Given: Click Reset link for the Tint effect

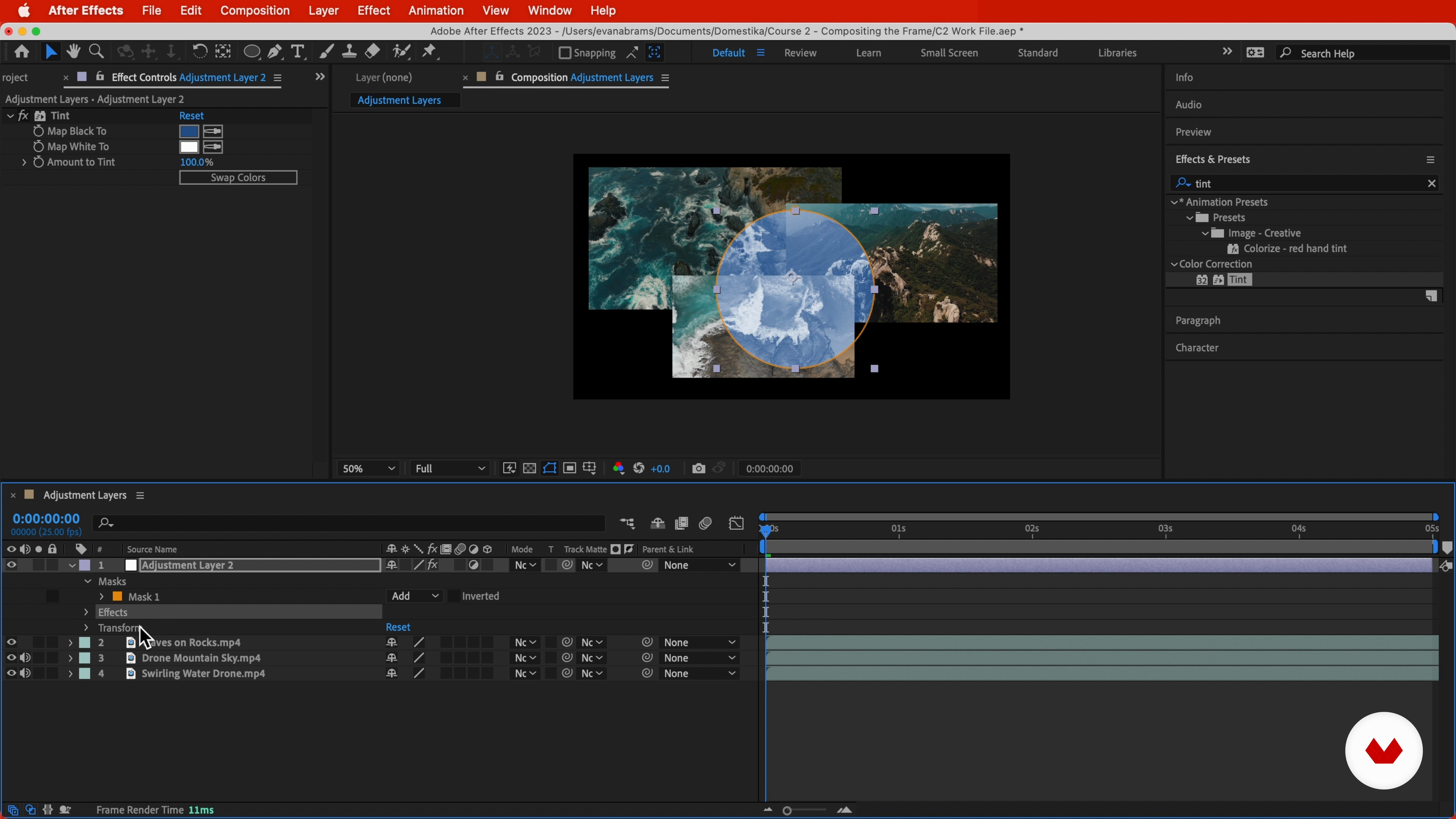Looking at the screenshot, I should coord(191,115).
